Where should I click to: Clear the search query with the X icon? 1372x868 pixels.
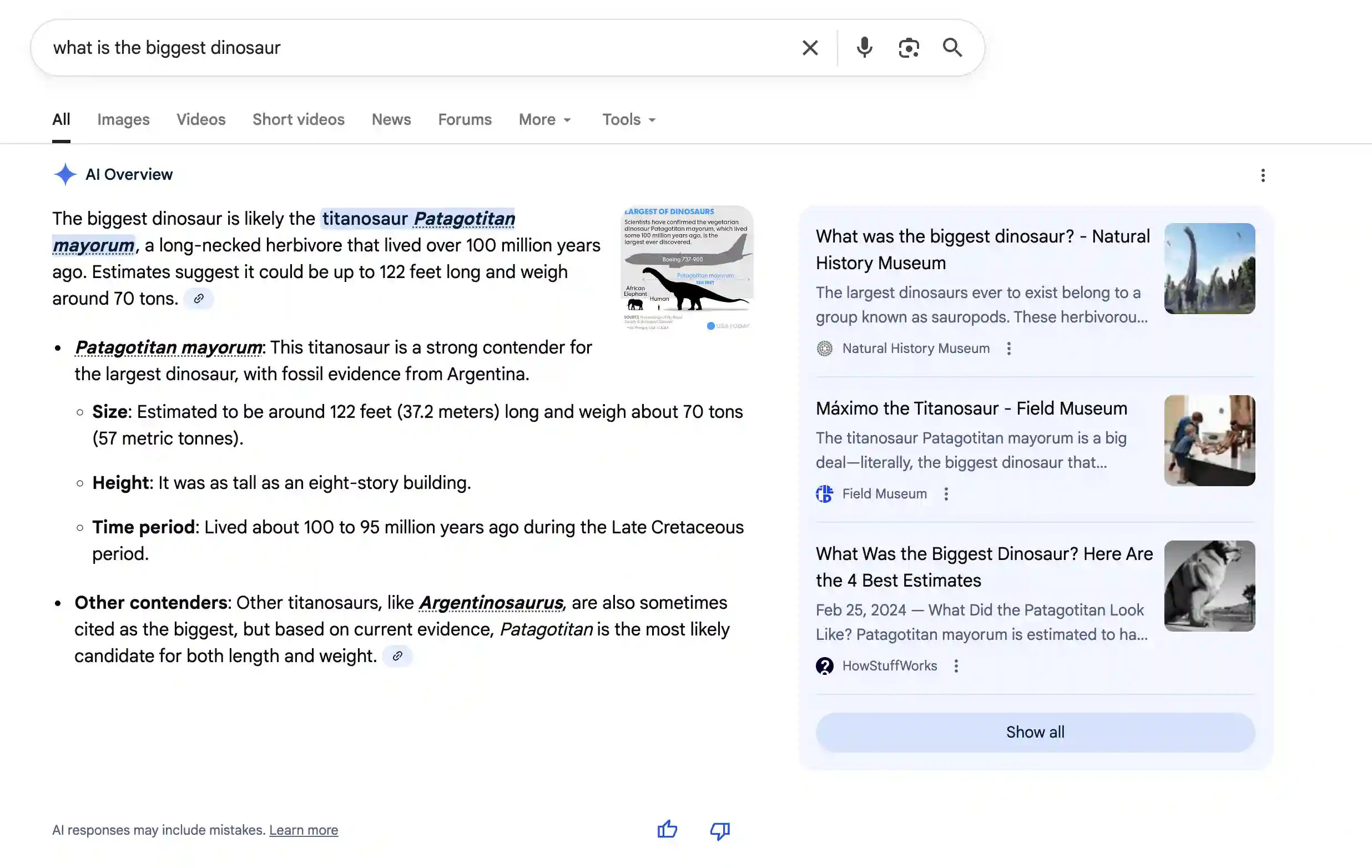[810, 48]
